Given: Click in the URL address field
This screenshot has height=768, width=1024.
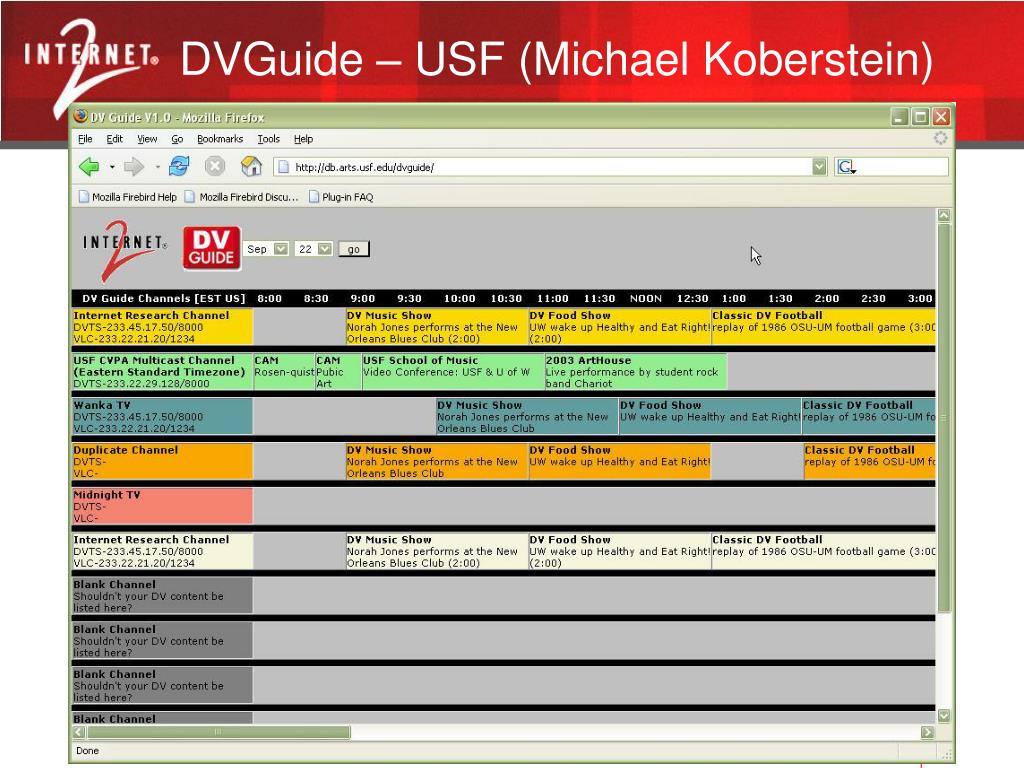Looking at the screenshot, I should coord(551,167).
